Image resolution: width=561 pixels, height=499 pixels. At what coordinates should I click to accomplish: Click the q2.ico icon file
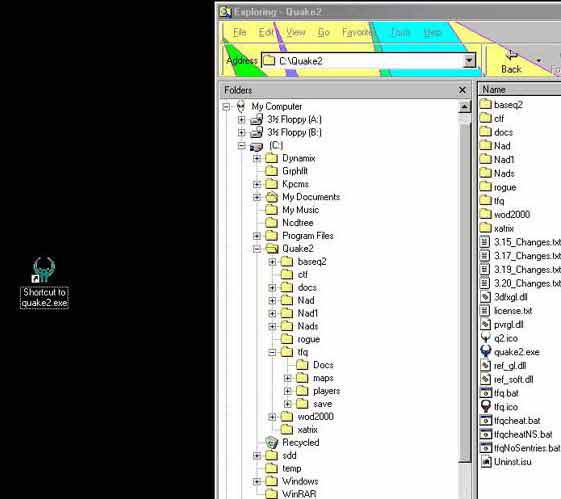(486, 338)
